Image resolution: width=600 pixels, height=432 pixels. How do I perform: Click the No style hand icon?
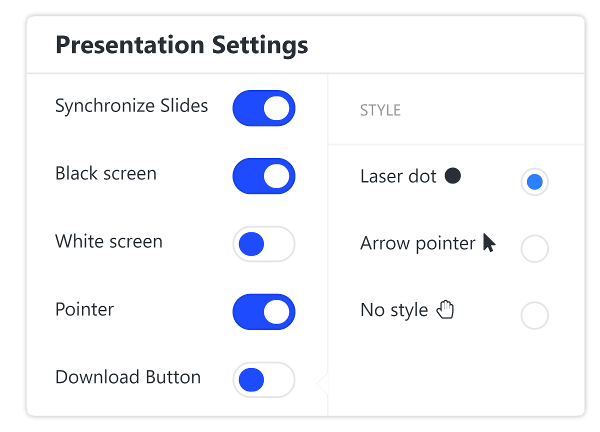445,310
